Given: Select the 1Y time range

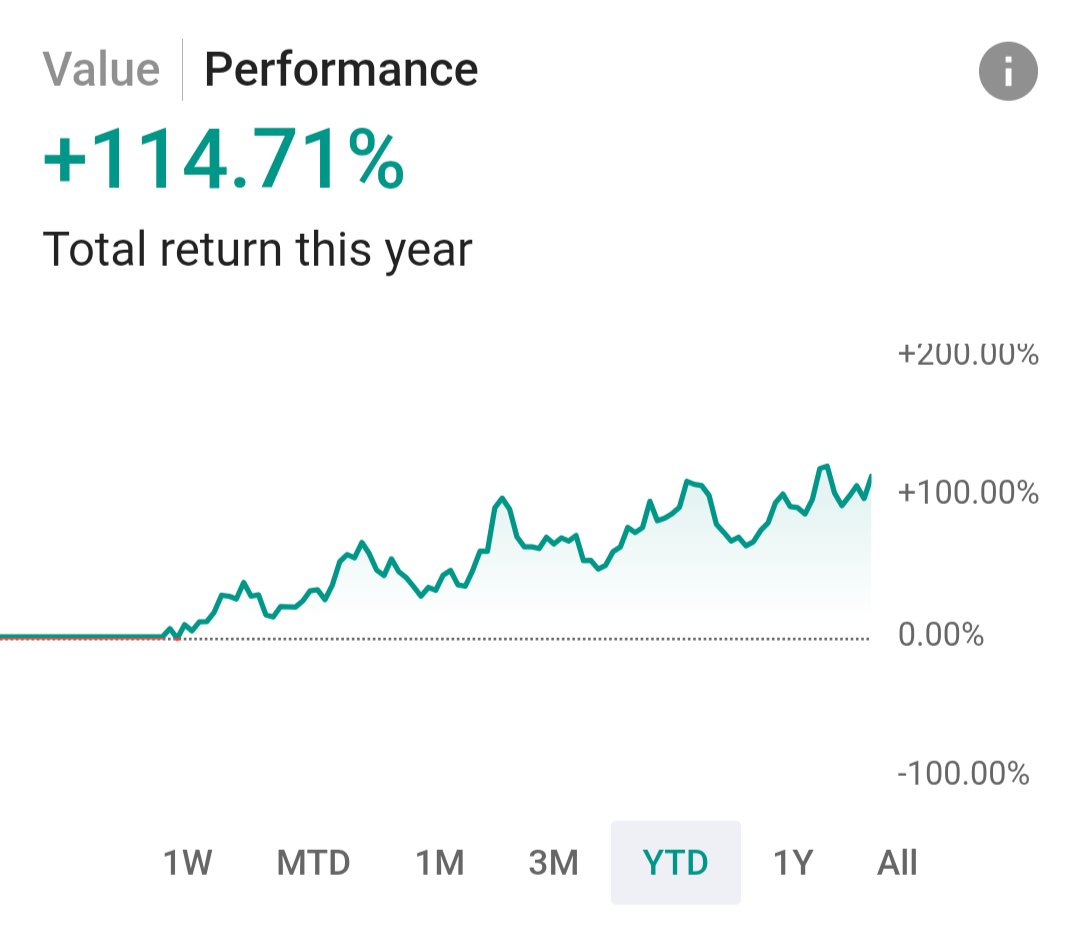Looking at the screenshot, I should tap(793, 862).
